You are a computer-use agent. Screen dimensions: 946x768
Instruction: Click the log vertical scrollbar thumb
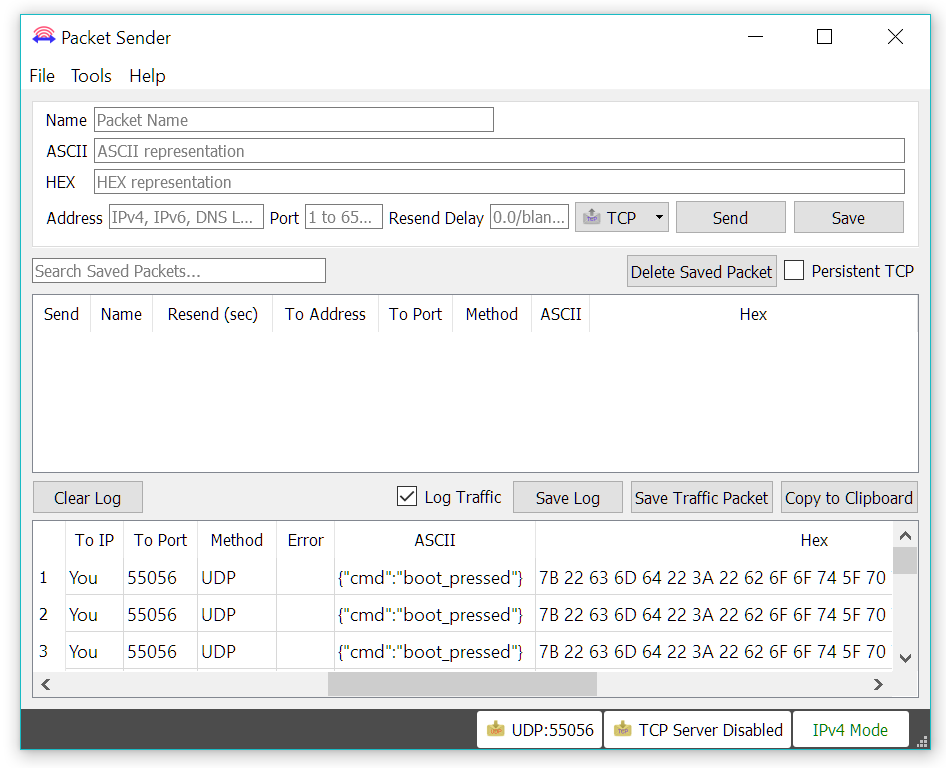905,560
